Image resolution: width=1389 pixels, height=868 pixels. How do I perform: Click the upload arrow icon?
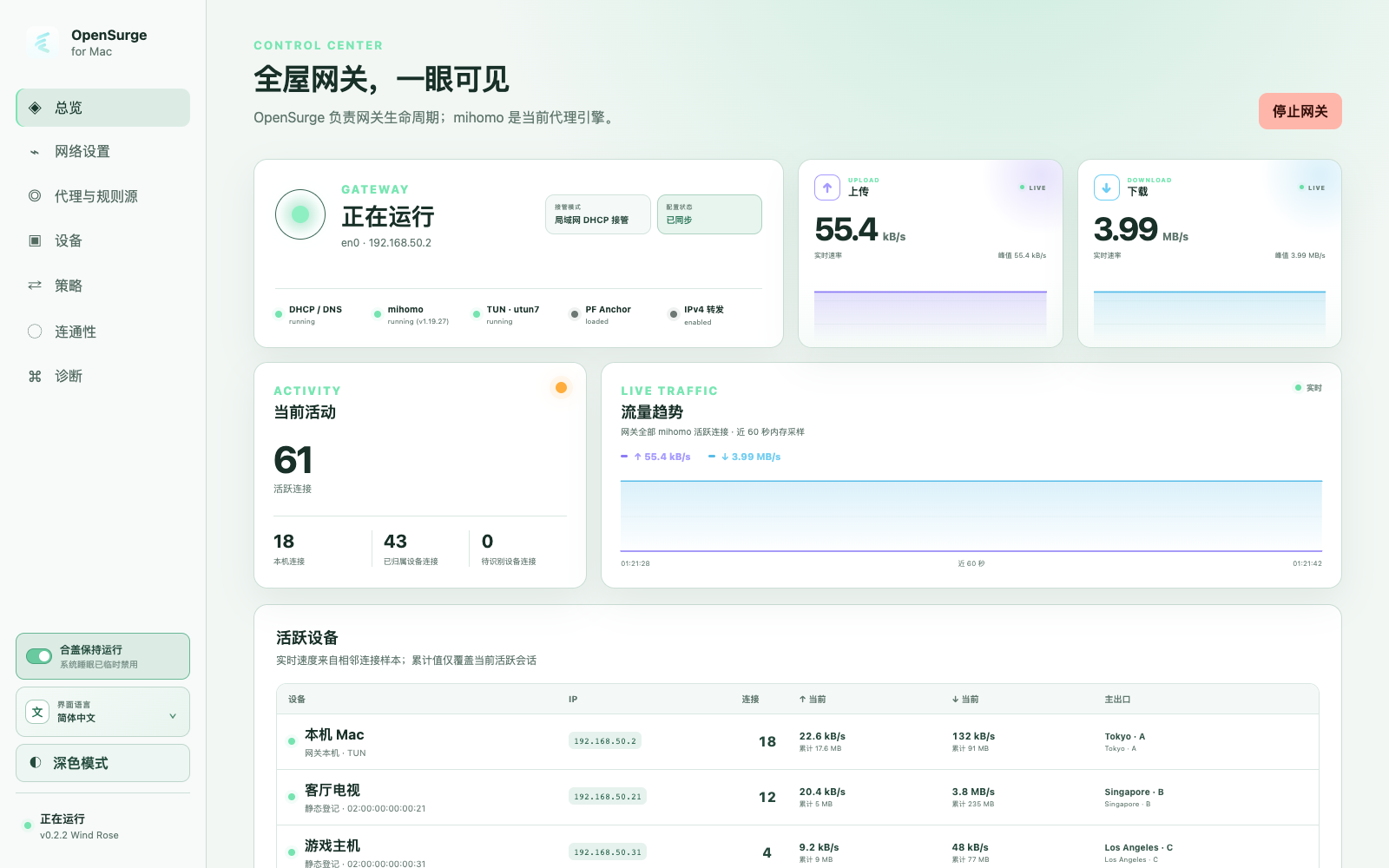click(x=827, y=187)
